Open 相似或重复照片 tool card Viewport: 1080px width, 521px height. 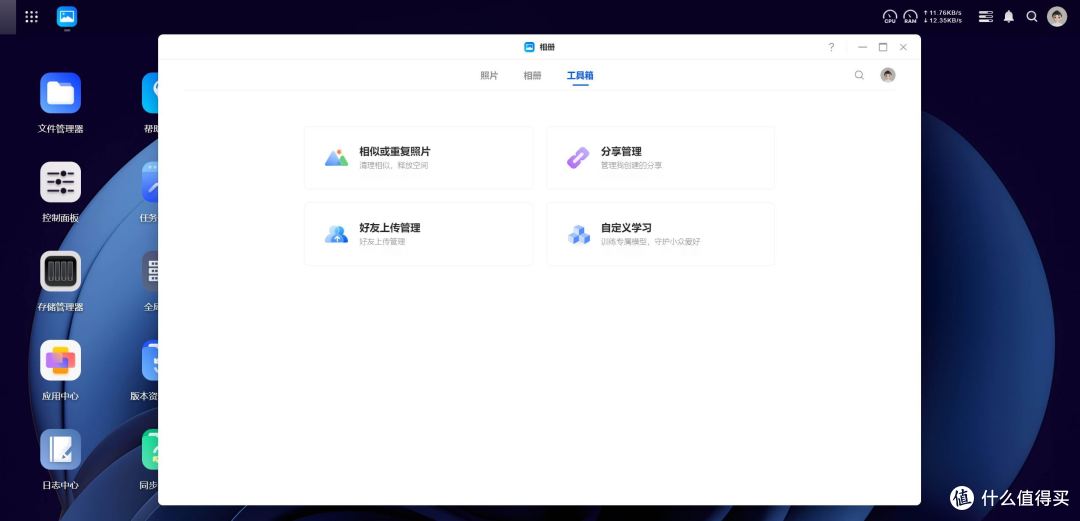pos(419,158)
